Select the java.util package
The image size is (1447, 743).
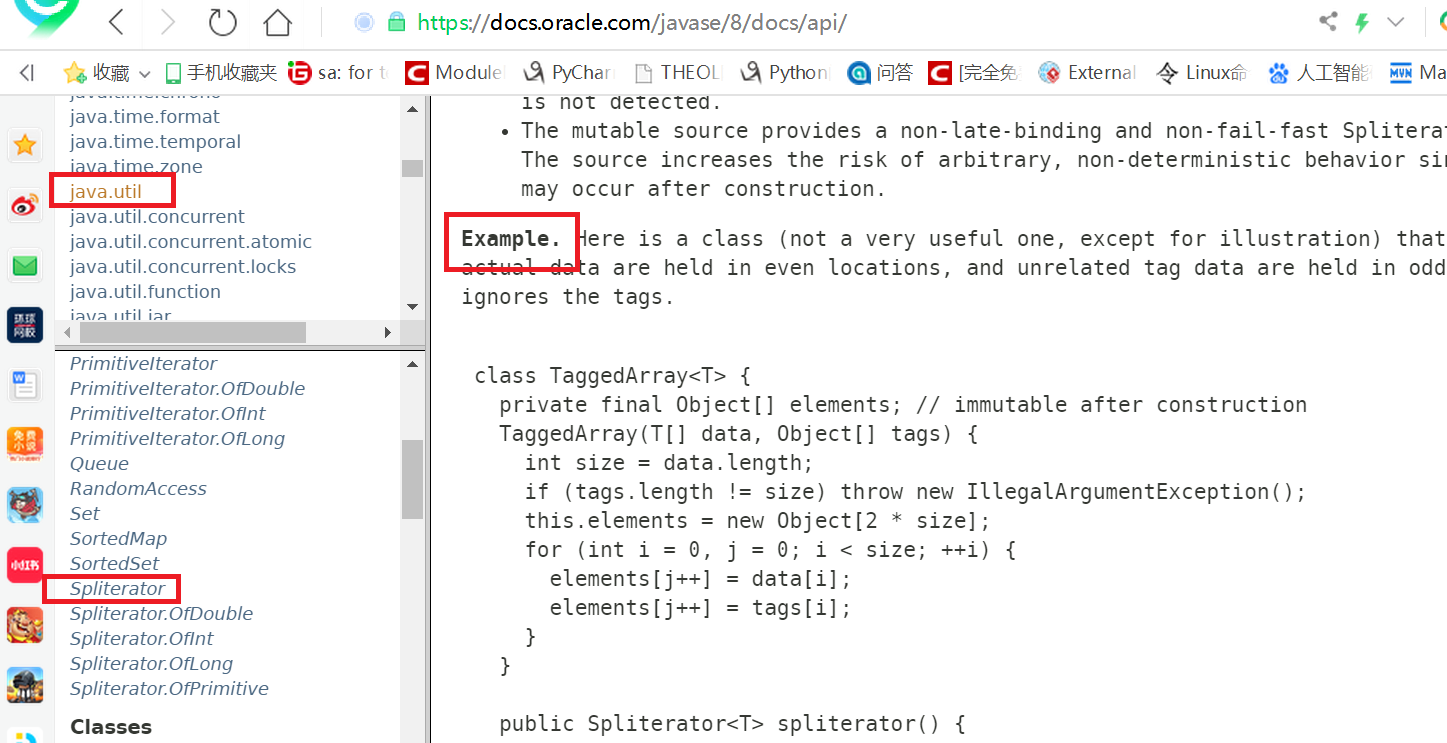(x=106, y=191)
